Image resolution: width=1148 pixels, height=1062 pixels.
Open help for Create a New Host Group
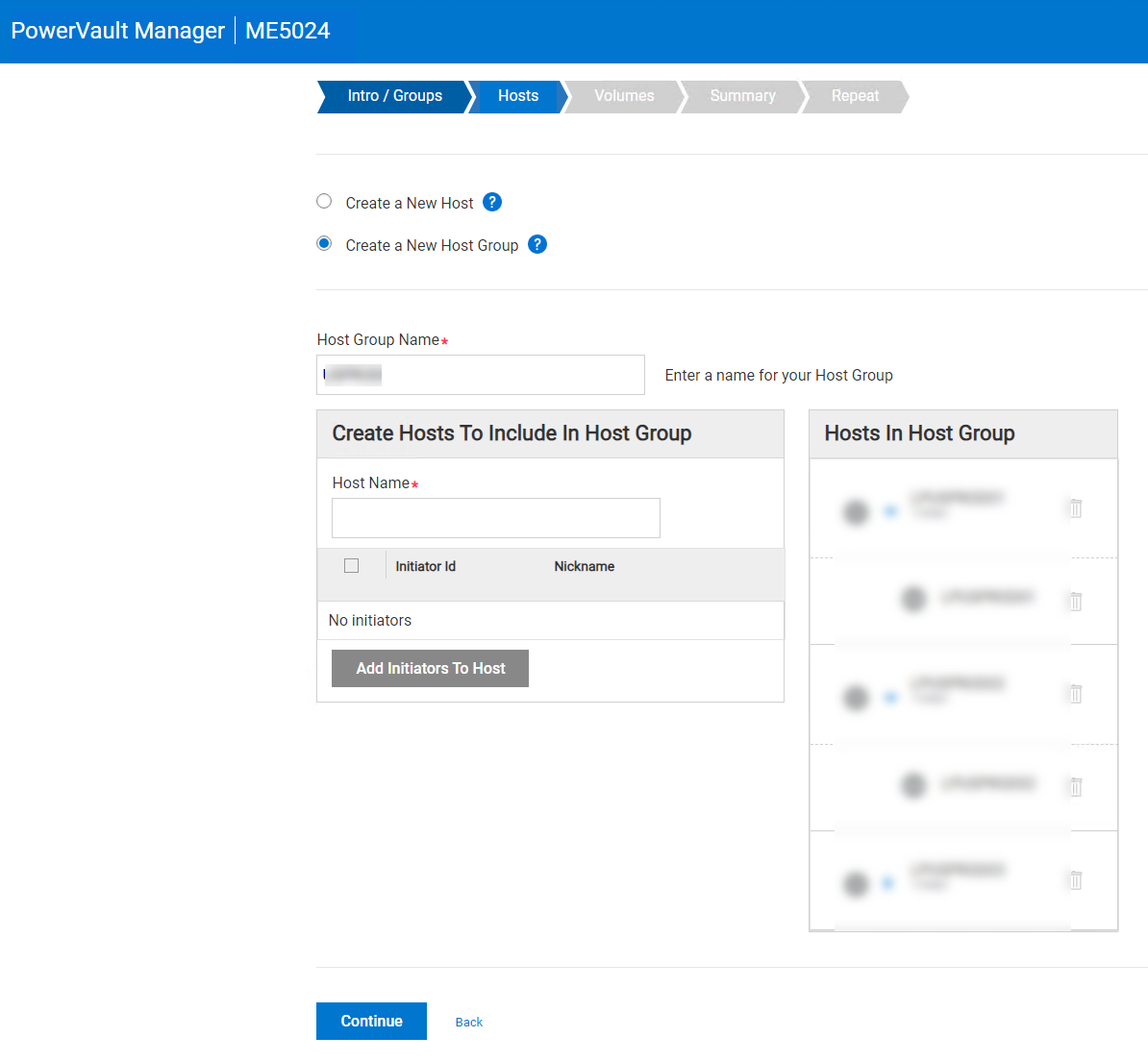pos(537,244)
